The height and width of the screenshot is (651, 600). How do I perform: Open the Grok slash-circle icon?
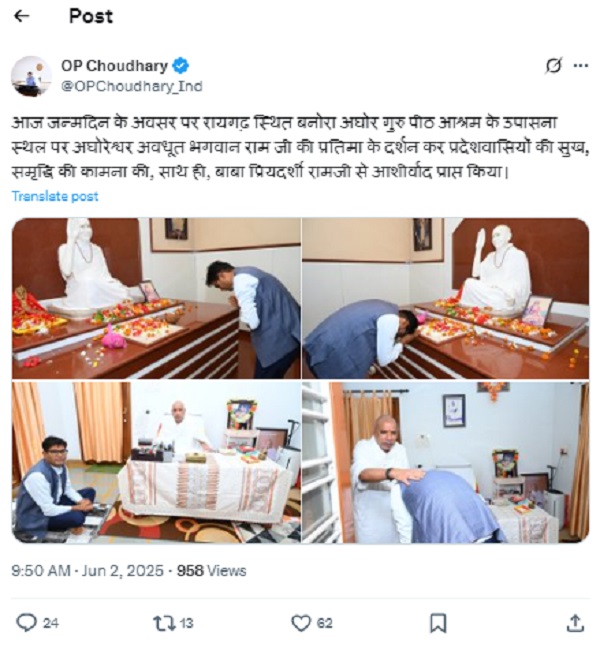tap(553, 66)
